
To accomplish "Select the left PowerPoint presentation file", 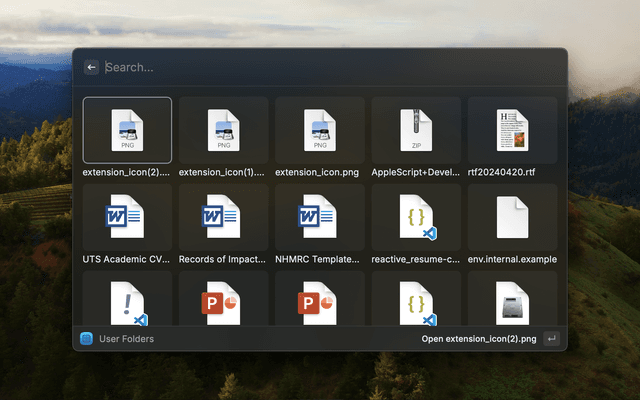I will (x=223, y=302).
